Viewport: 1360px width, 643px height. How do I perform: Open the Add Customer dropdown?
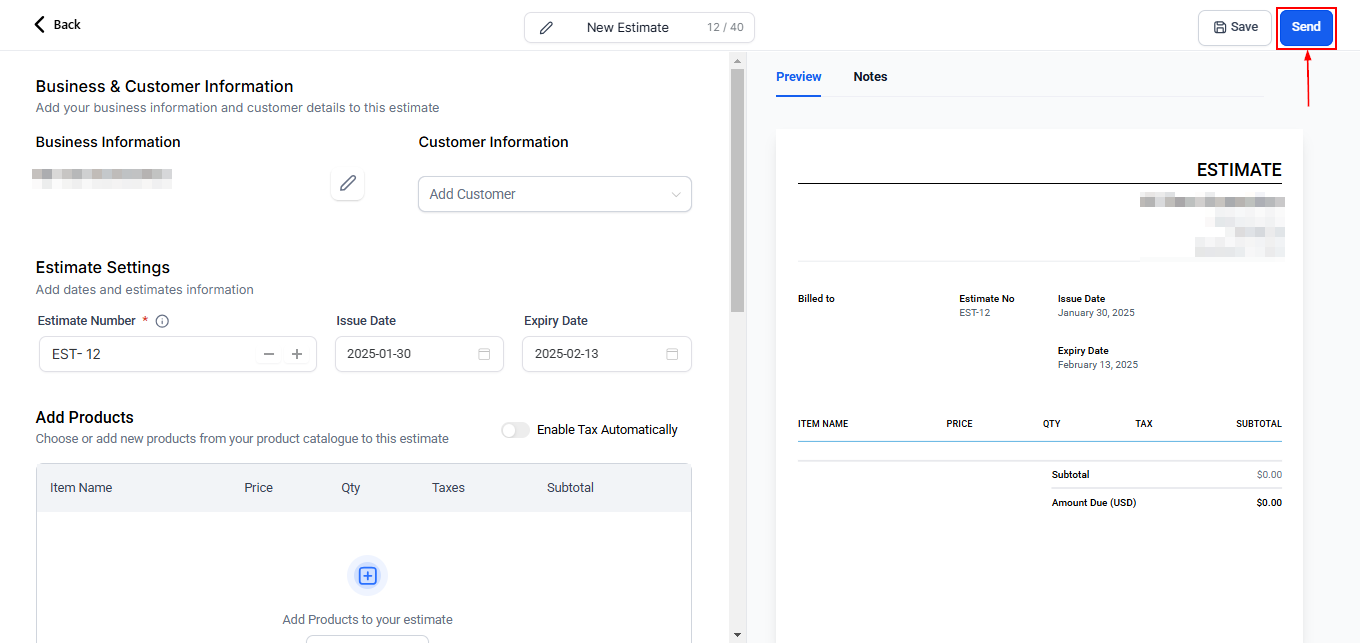[555, 194]
